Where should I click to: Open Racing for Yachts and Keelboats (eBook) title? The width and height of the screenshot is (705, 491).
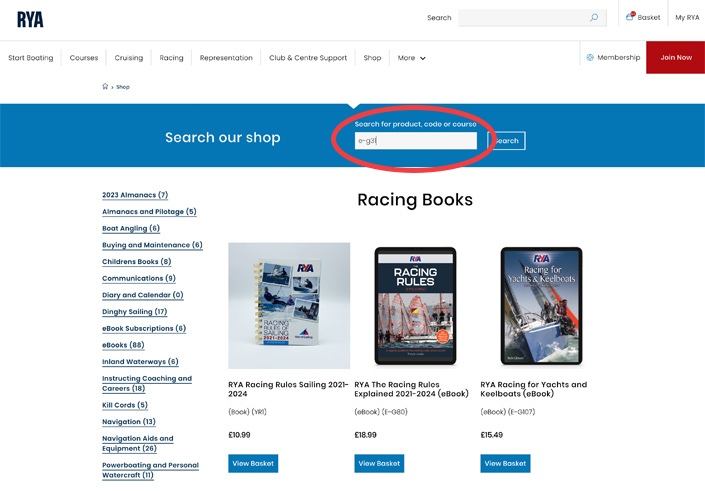534,389
